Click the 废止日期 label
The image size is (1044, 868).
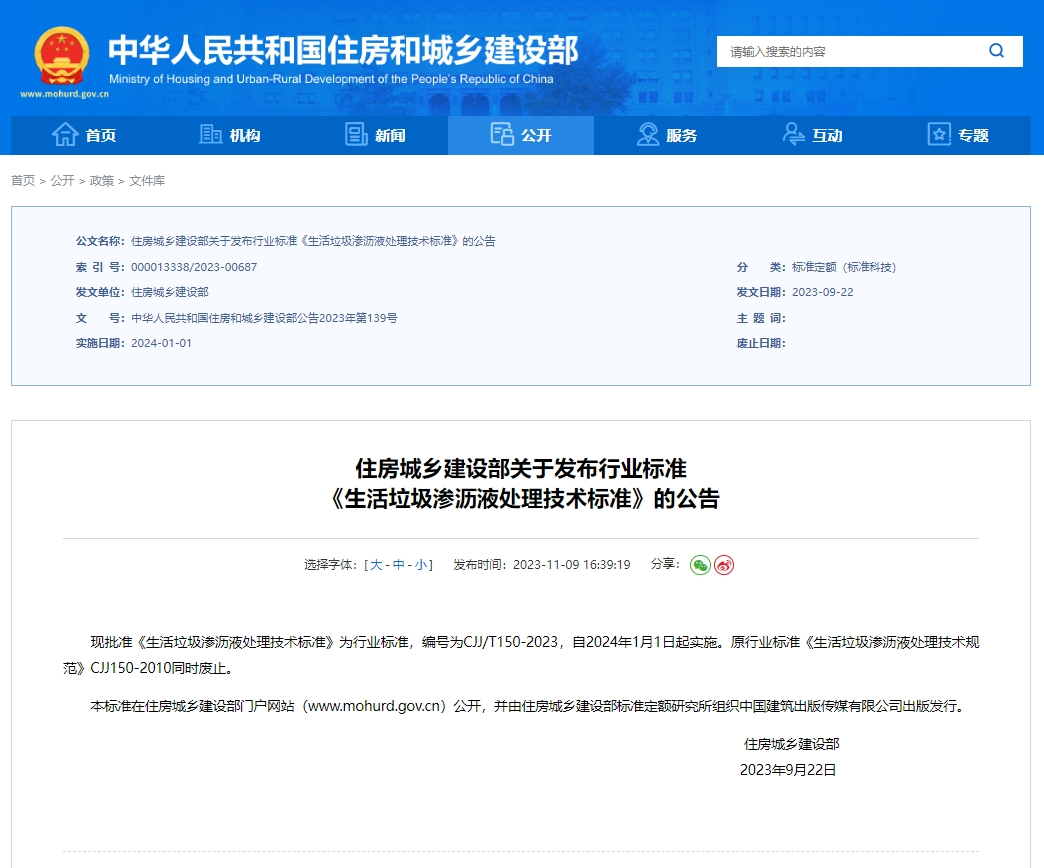761,343
